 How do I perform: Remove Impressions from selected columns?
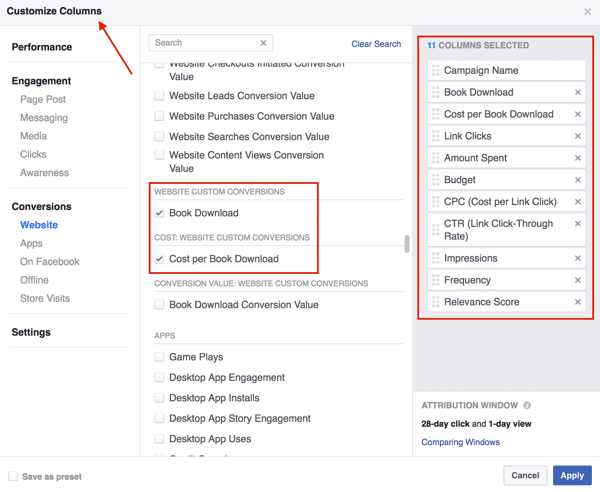pyautogui.click(x=578, y=258)
